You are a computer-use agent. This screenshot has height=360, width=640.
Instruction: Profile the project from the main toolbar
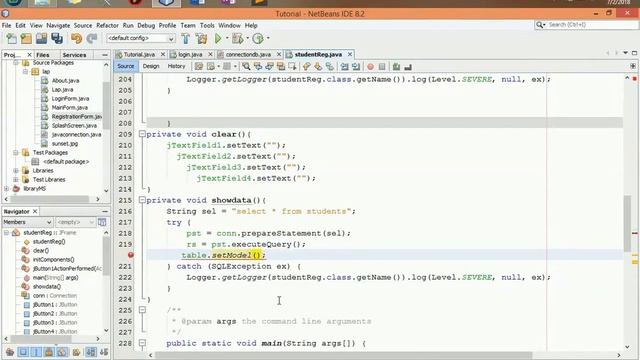pos(258,39)
